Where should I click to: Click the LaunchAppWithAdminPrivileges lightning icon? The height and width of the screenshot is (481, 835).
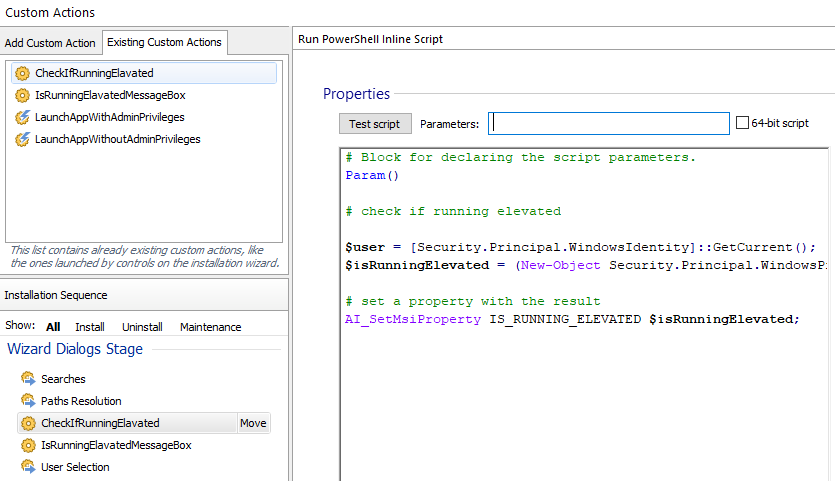[22, 117]
